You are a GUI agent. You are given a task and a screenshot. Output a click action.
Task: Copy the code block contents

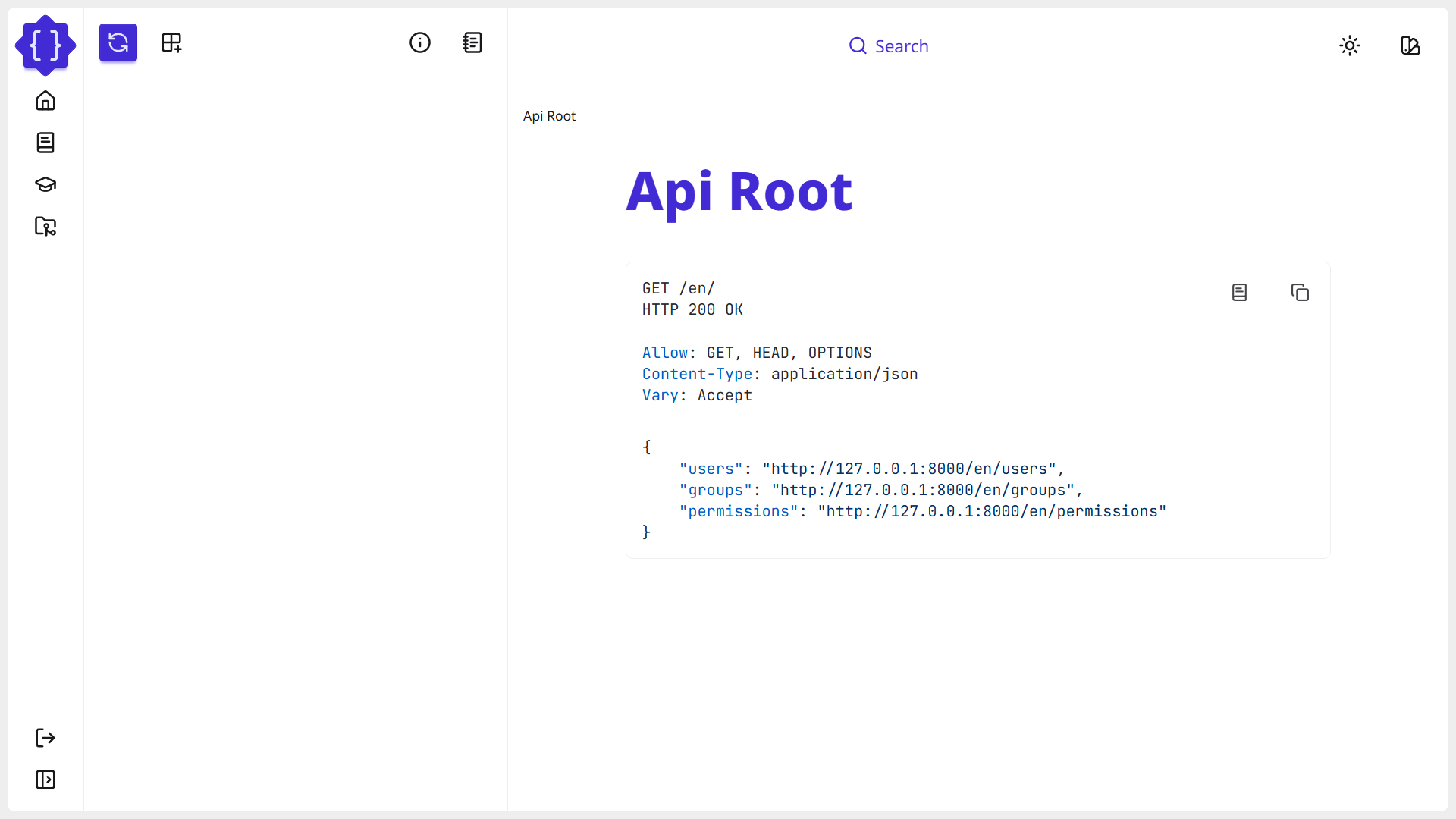point(1300,292)
